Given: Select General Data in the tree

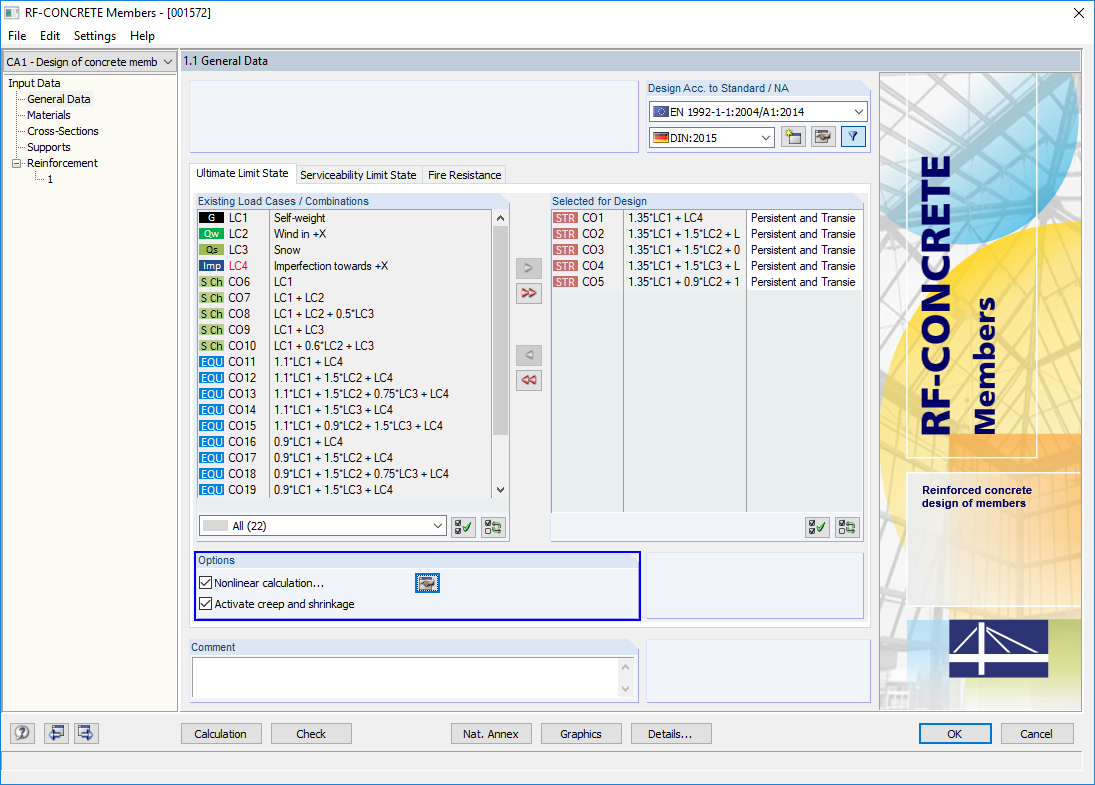Looking at the screenshot, I should pos(59,99).
